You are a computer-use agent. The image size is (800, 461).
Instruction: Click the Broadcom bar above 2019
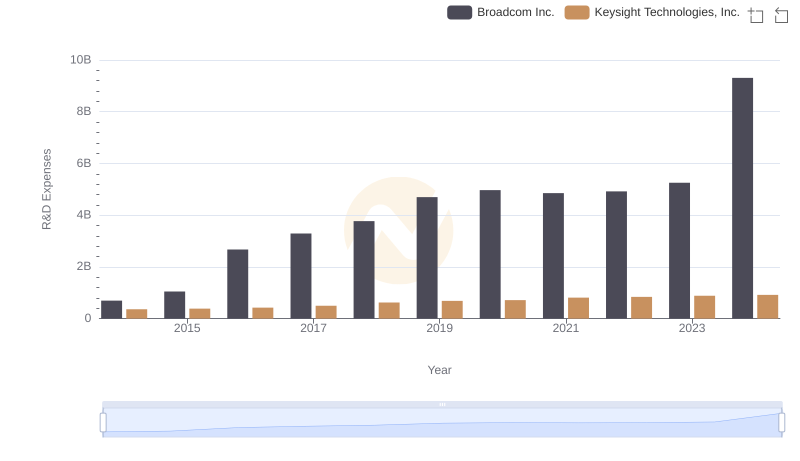coord(427,258)
